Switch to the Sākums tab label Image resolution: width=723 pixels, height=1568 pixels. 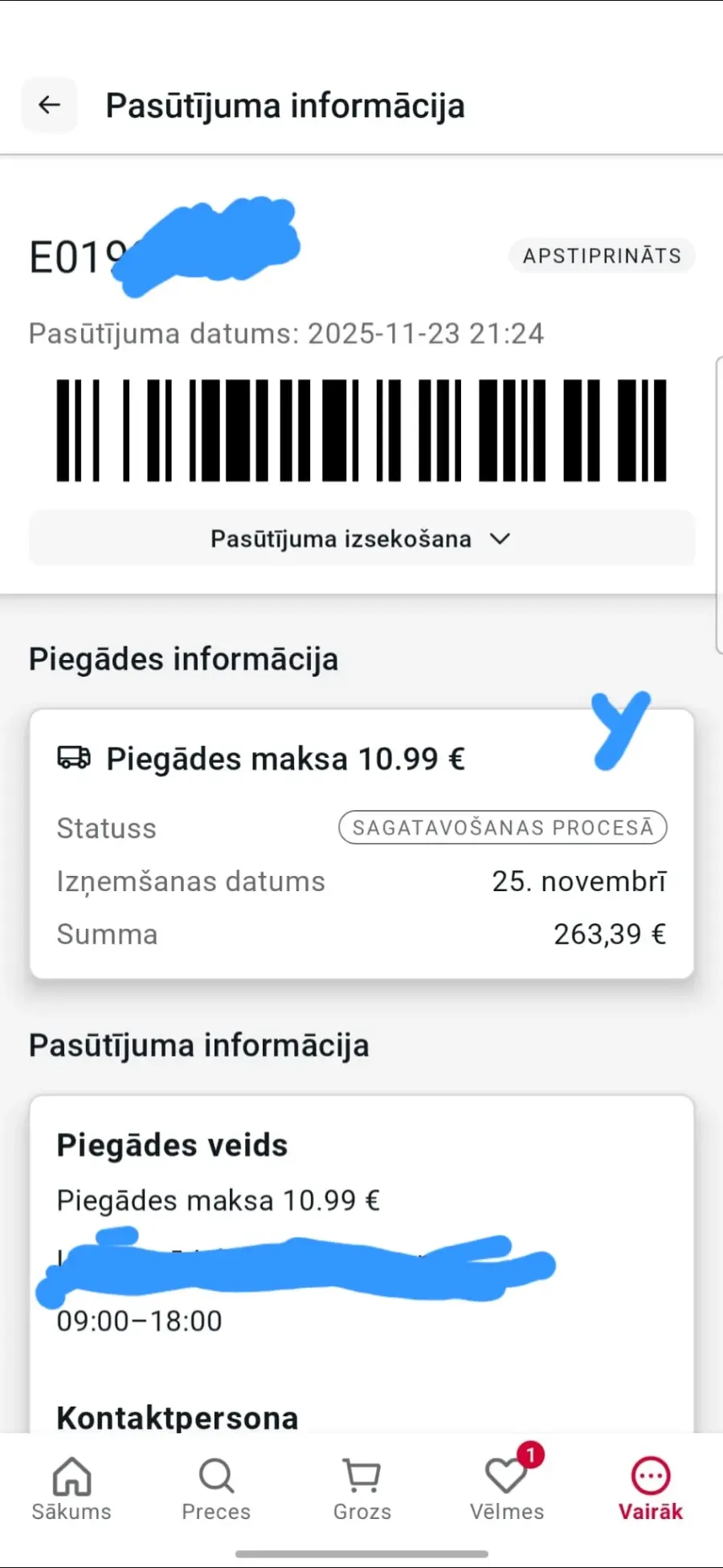coord(71,1512)
